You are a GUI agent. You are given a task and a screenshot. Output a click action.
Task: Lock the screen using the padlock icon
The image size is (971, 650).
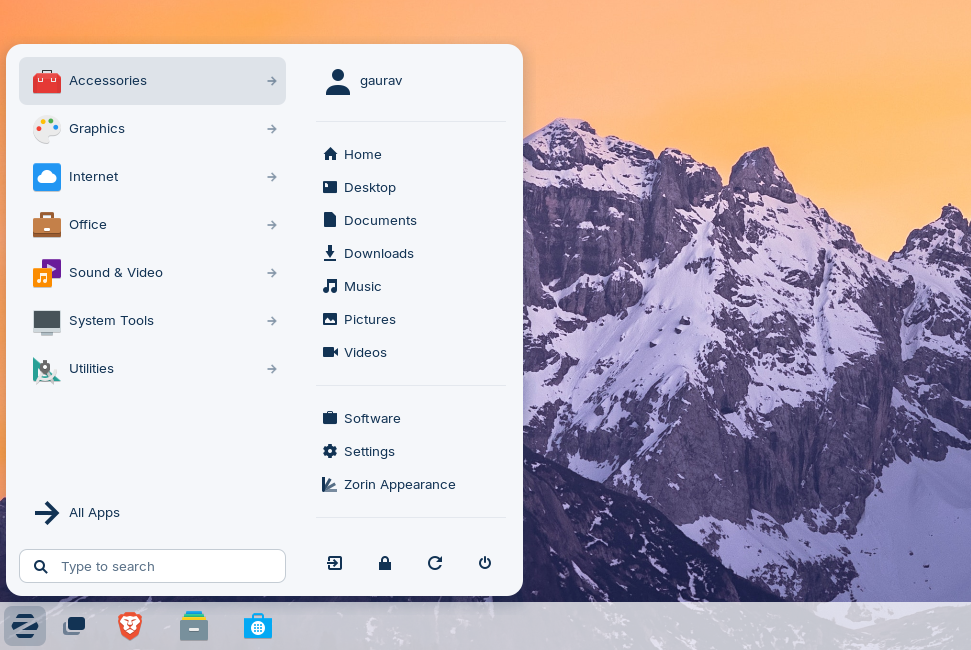point(385,563)
